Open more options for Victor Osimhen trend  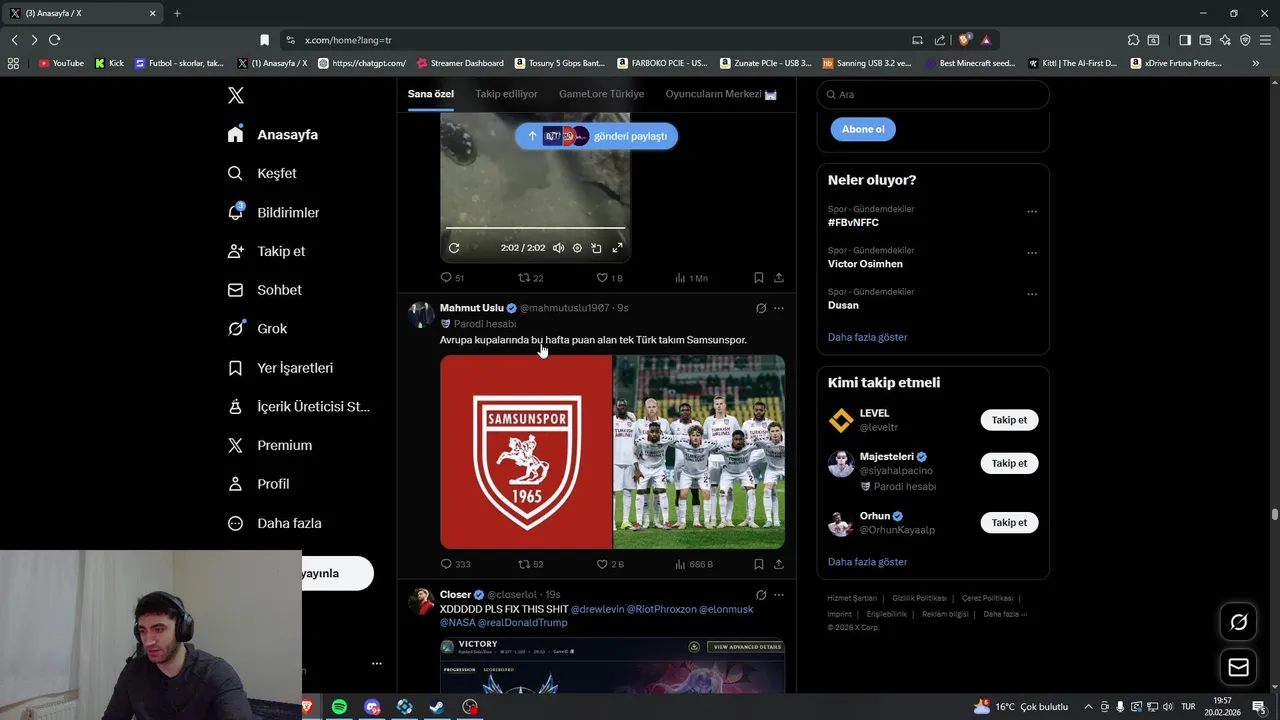pyautogui.click(x=1032, y=253)
